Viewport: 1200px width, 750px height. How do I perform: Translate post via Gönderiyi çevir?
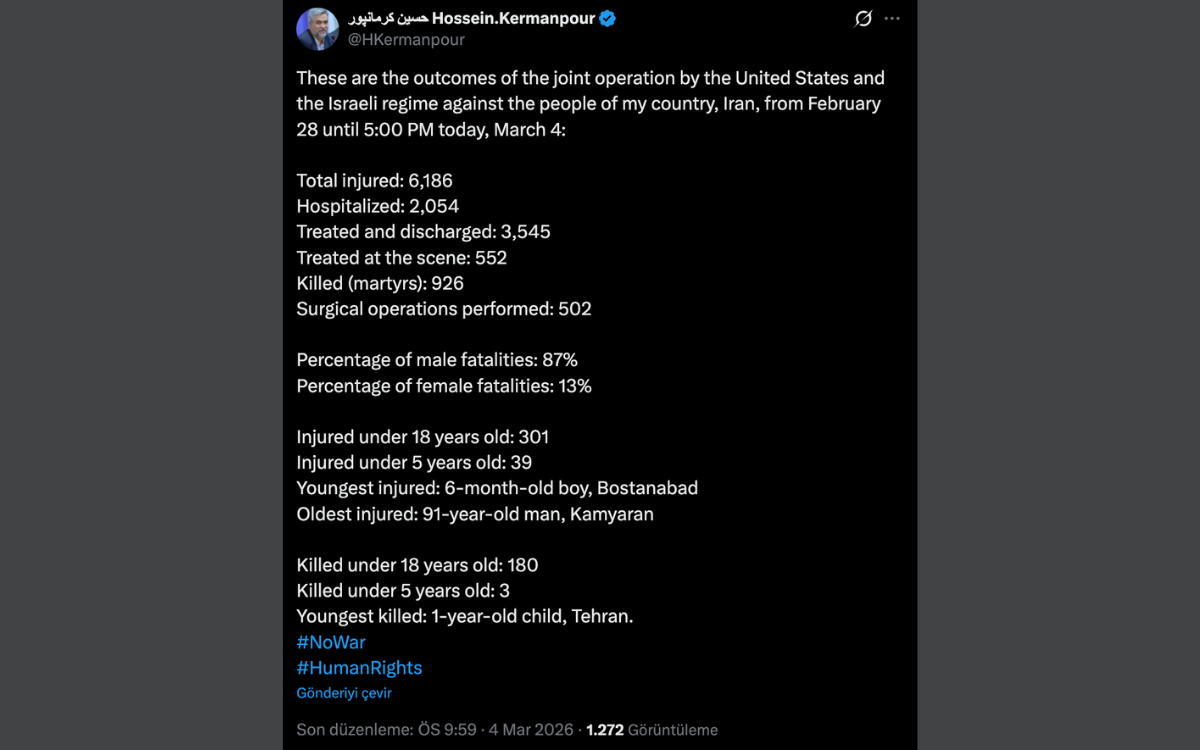point(344,693)
